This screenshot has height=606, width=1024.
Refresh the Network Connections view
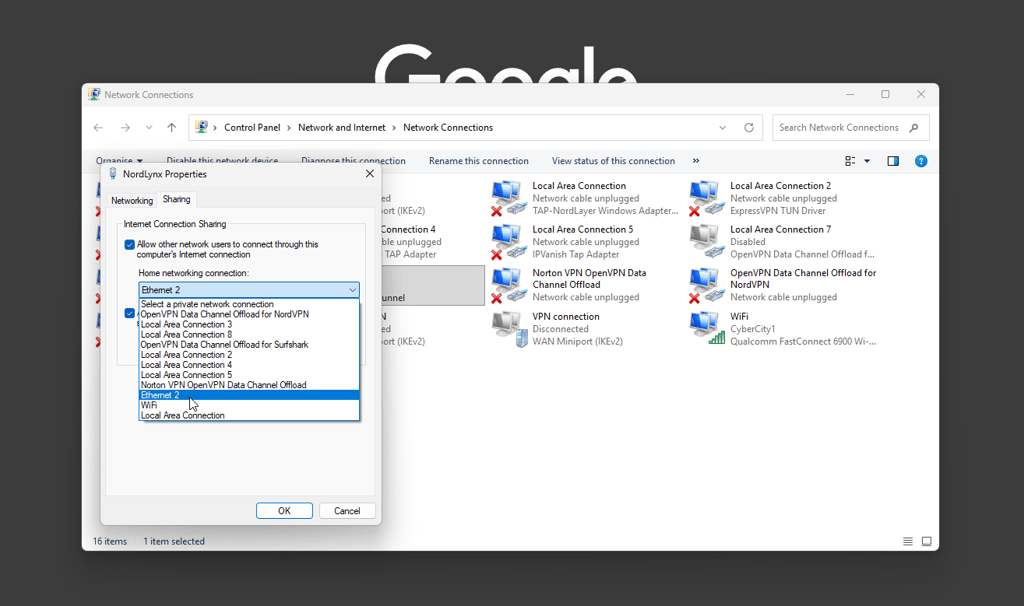(x=749, y=128)
